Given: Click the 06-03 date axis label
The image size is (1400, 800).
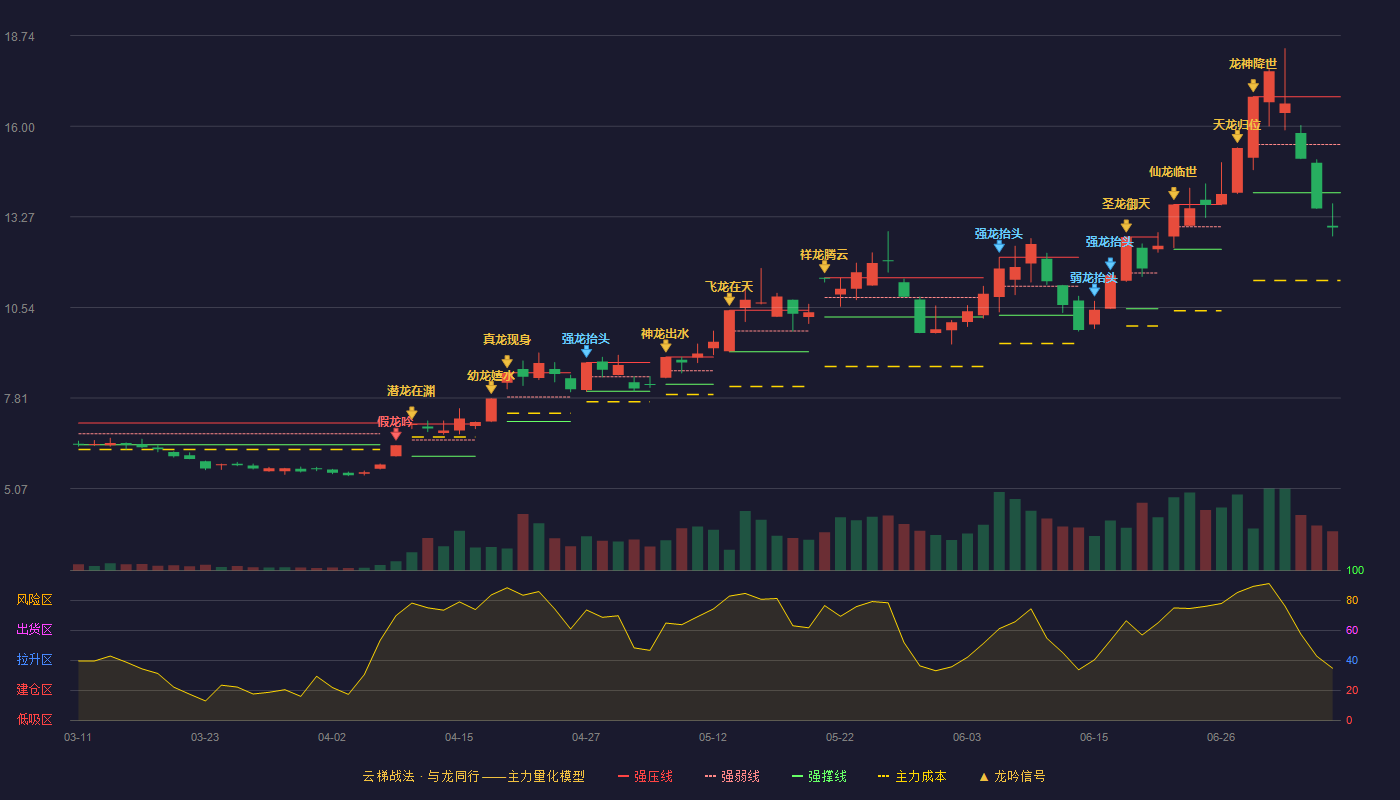Looking at the screenshot, I should click(967, 737).
